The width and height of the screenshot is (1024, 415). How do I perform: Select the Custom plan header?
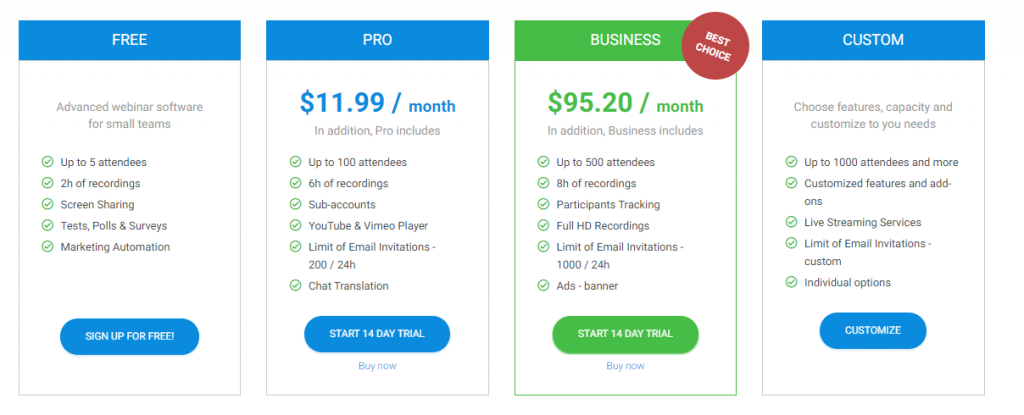coord(873,40)
